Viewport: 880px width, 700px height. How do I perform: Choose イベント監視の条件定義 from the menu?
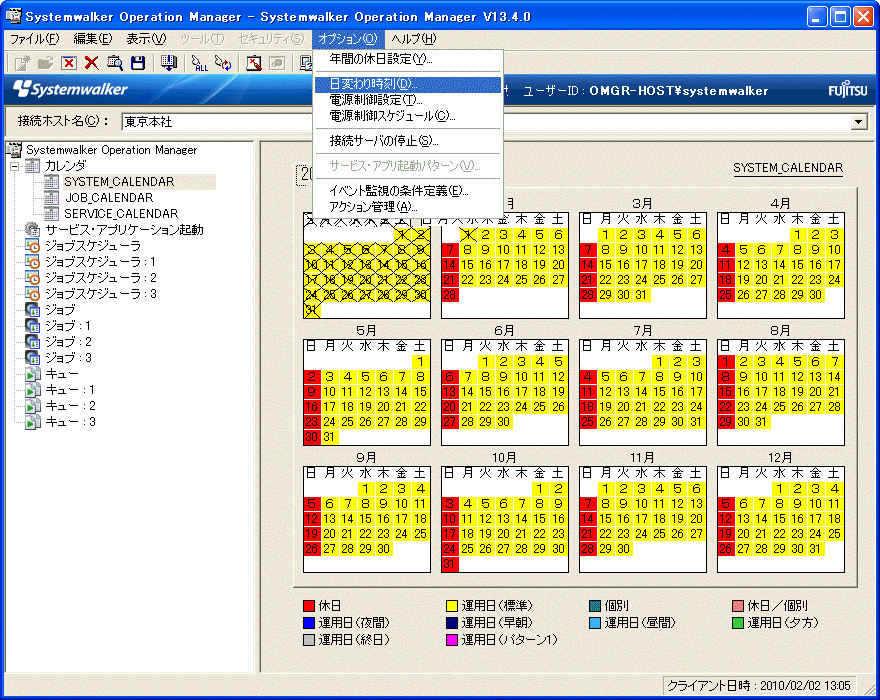coord(408,191)
